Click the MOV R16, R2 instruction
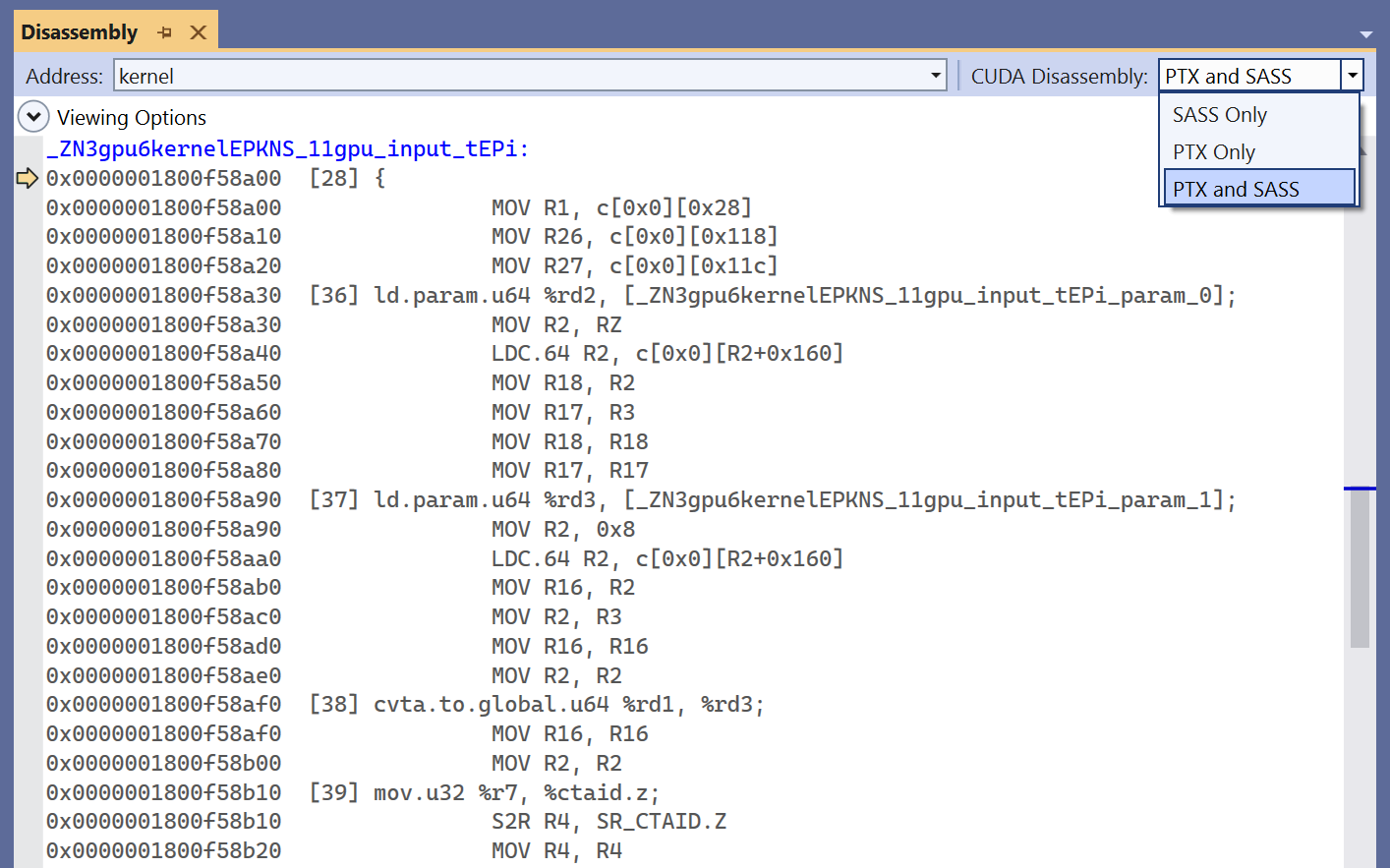The image size is (1390, 868). pyautogui.click(x=563, y=587)
